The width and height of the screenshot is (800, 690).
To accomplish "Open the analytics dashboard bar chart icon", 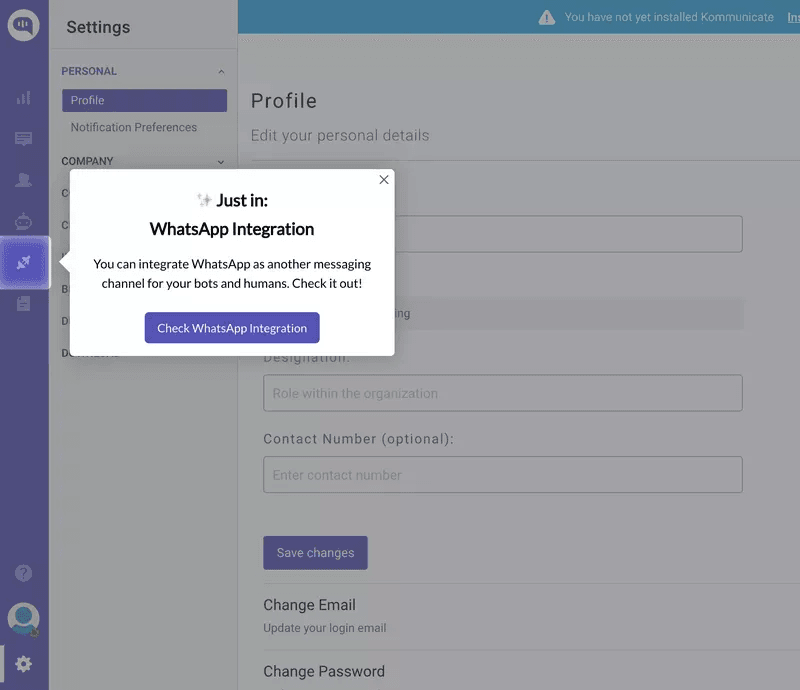I will [23, 98].
